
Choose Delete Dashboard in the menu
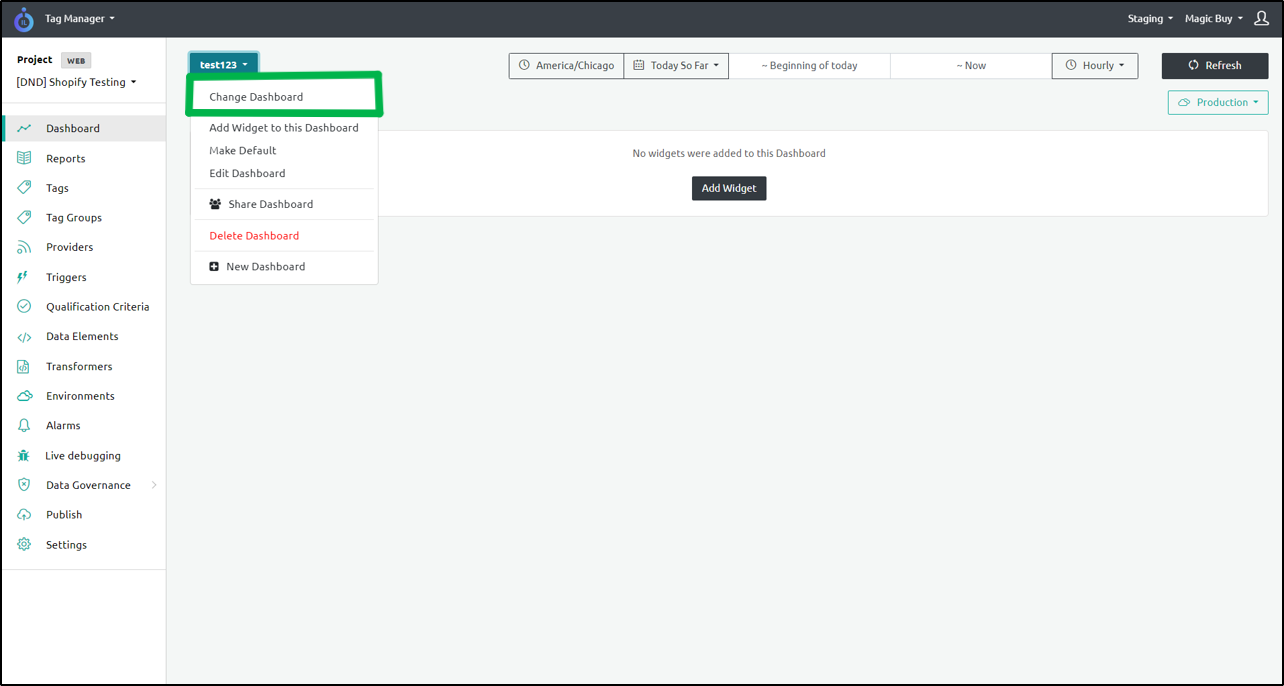pyautogui.click(x=253, y=235)
